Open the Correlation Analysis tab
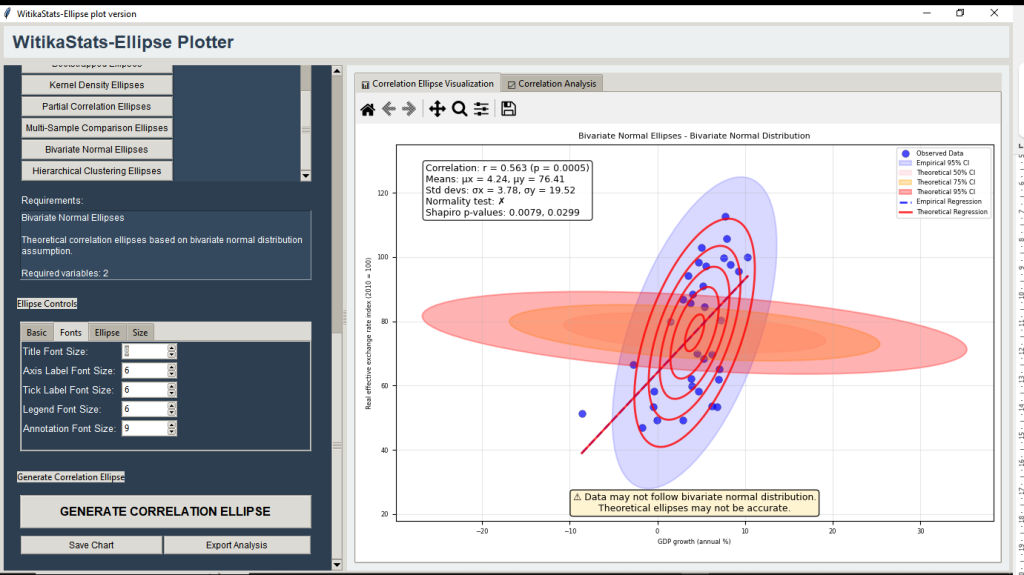The width and height of the screenshot is (1024, 575). pyautogui.click(x=552, y=84)
